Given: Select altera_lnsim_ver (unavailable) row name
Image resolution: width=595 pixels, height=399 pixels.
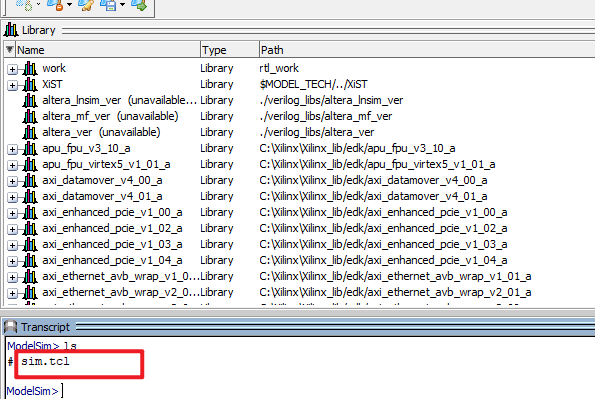Looking at the screenshot, I should pos(120,100).
